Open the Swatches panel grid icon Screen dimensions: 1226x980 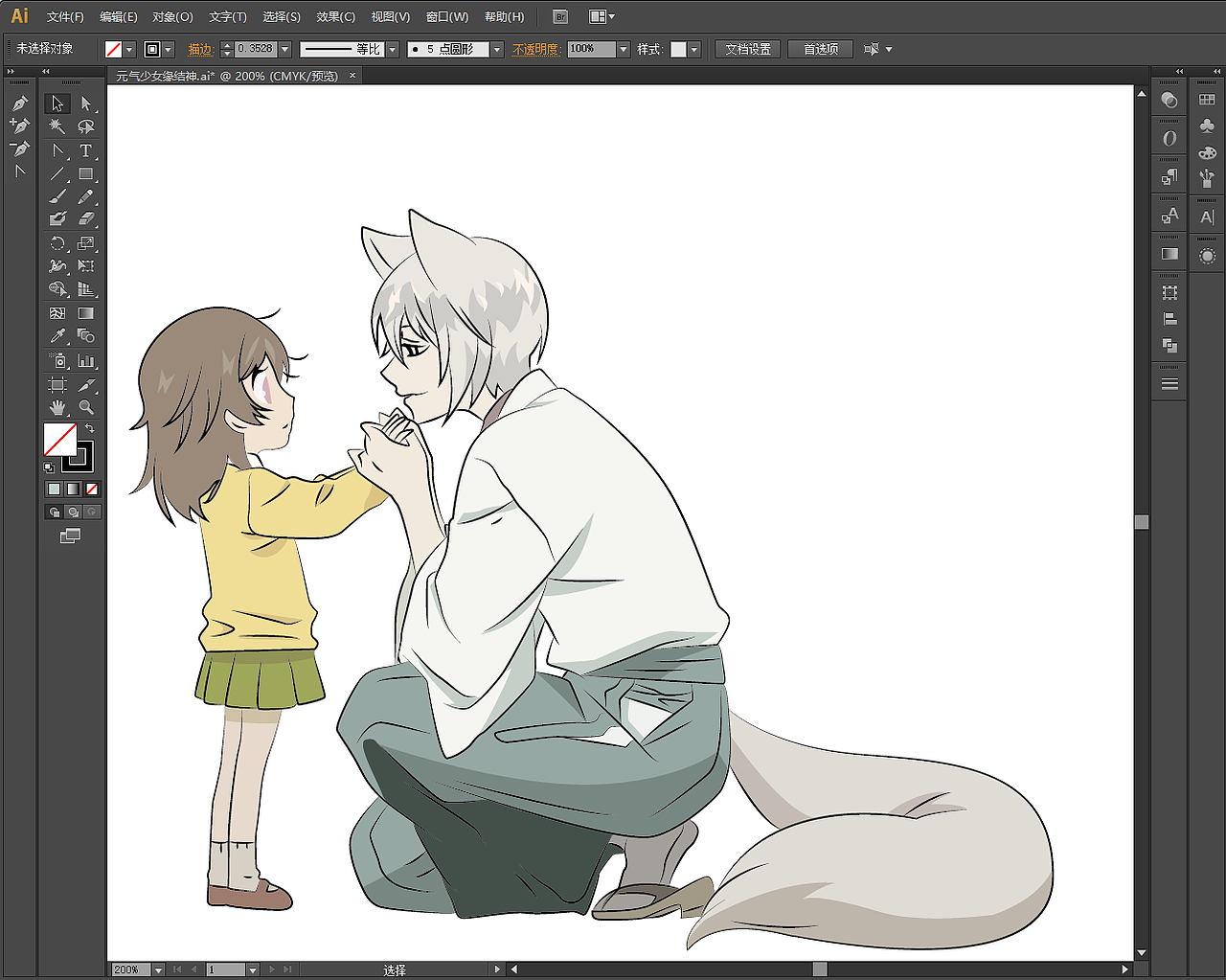pyautogui.click(x=1207, y=100)
